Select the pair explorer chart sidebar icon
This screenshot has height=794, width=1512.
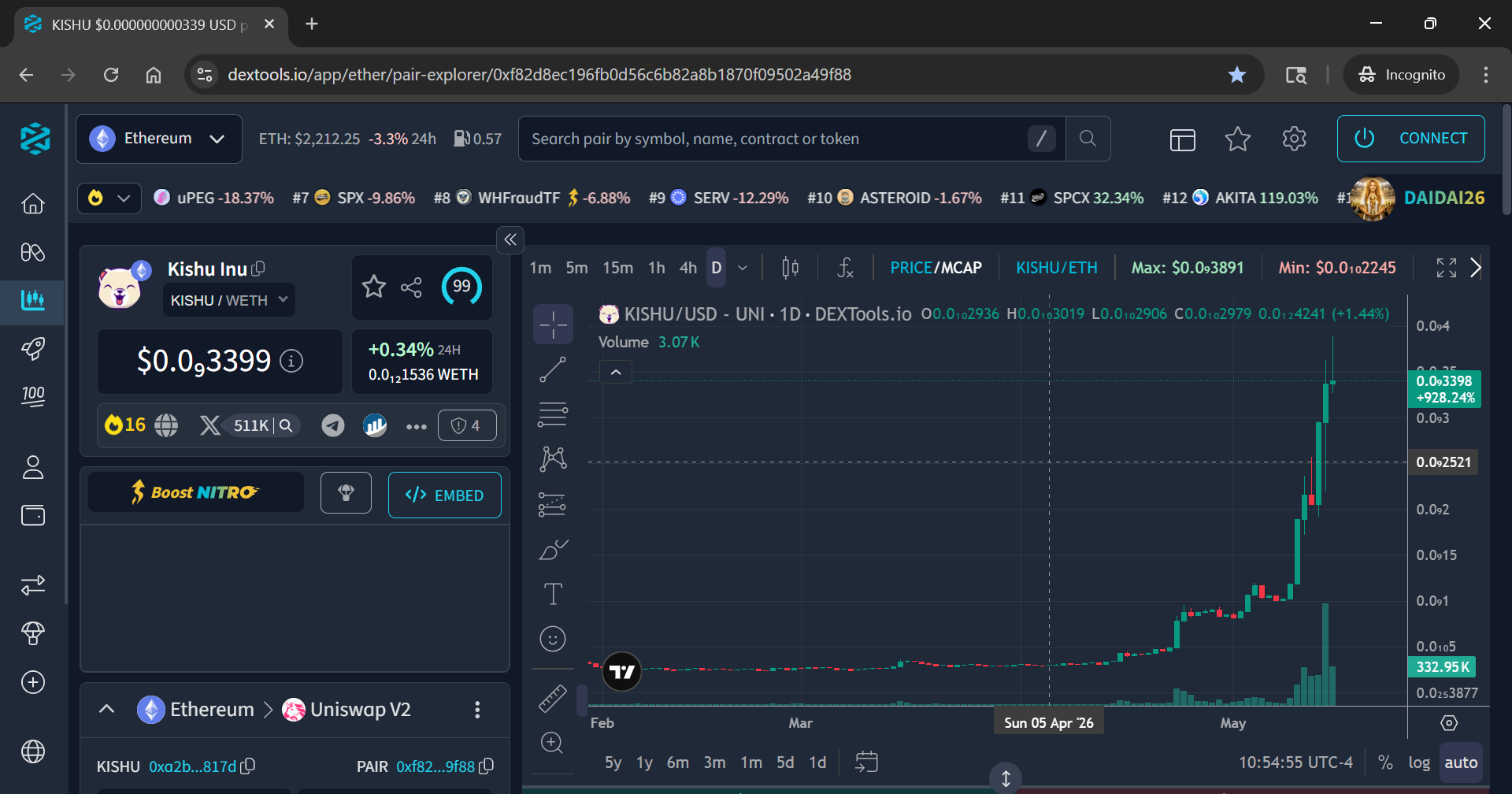(33, 300)
